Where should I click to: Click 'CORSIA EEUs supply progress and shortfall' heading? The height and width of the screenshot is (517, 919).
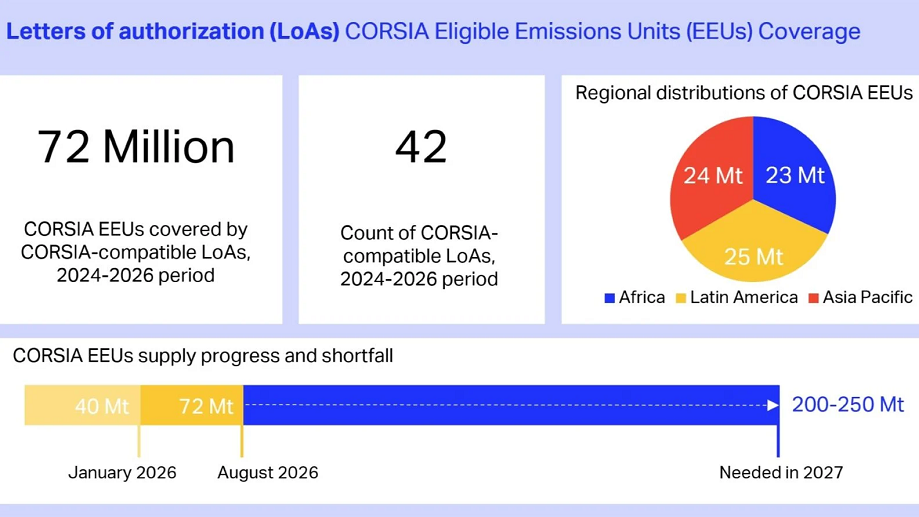pyautogui.click(x=203, y=356)
